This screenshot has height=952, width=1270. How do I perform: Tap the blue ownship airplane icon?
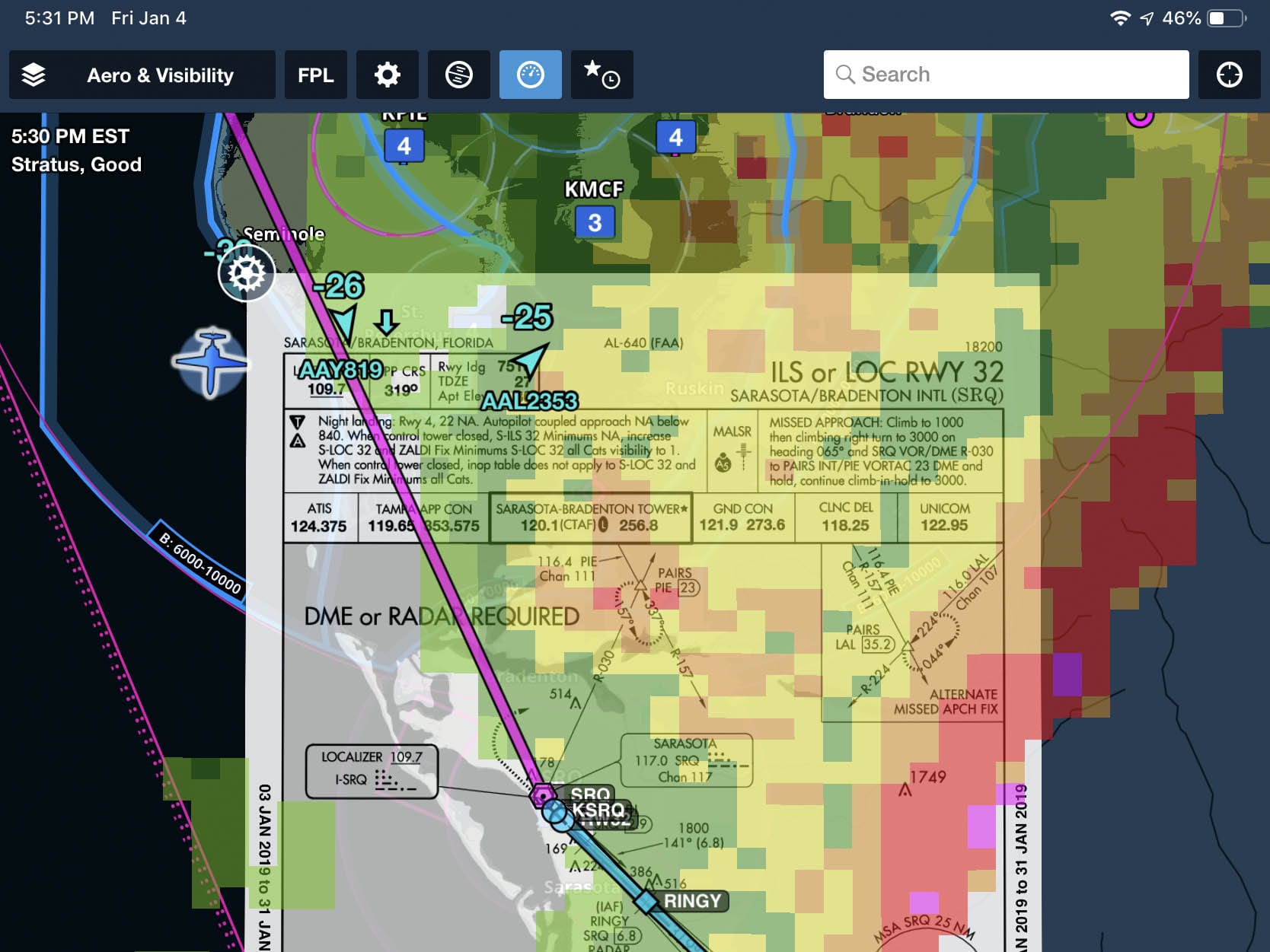[212, 363]
